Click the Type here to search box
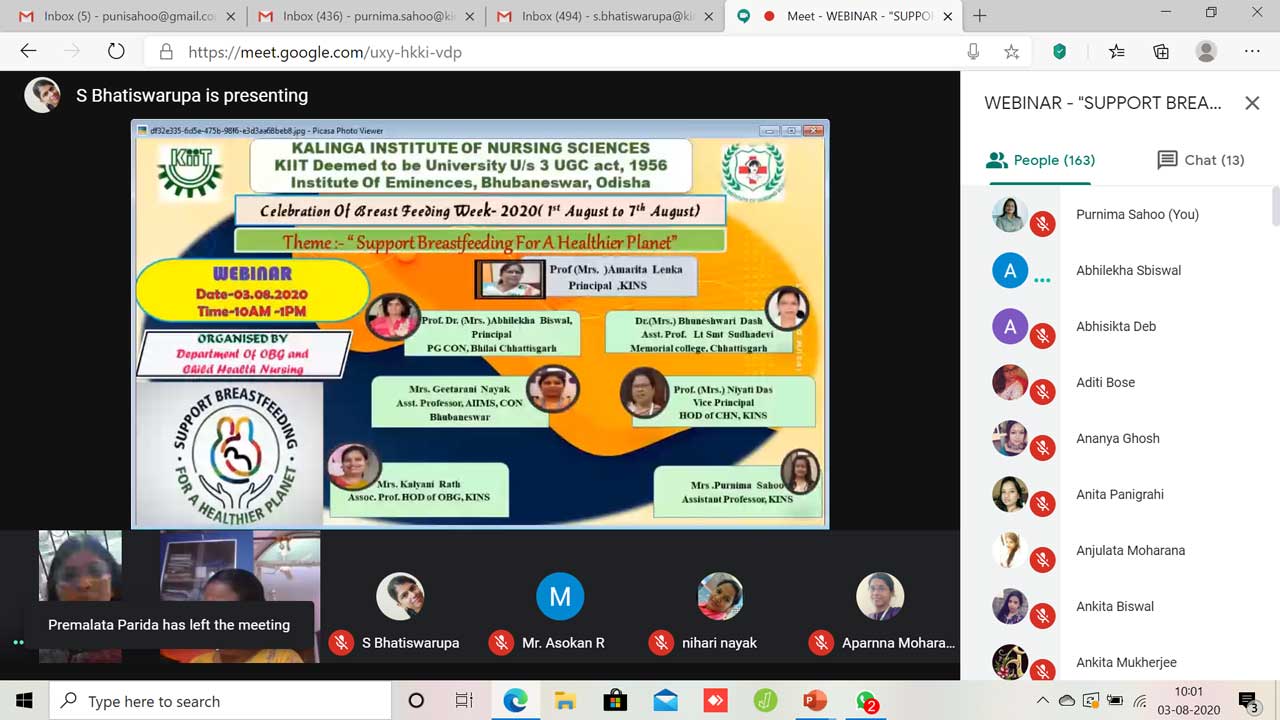This screenshot has width=1280, height=720. pos(220,701)
